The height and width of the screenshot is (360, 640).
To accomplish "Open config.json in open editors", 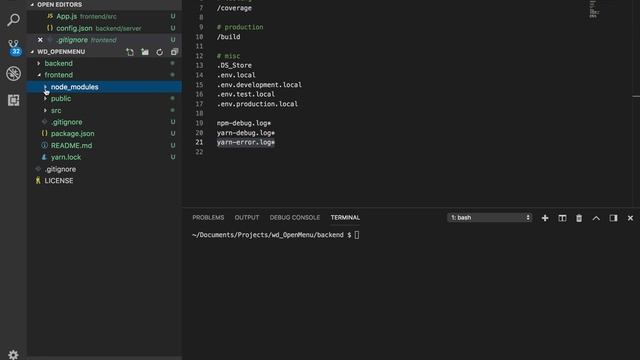I will tap(104, 28).
